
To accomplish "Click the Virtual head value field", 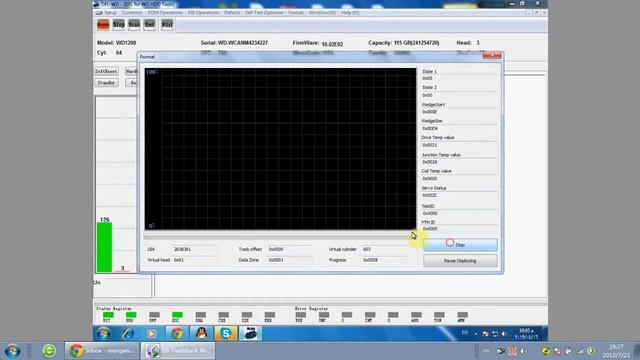I will [195, 260].
